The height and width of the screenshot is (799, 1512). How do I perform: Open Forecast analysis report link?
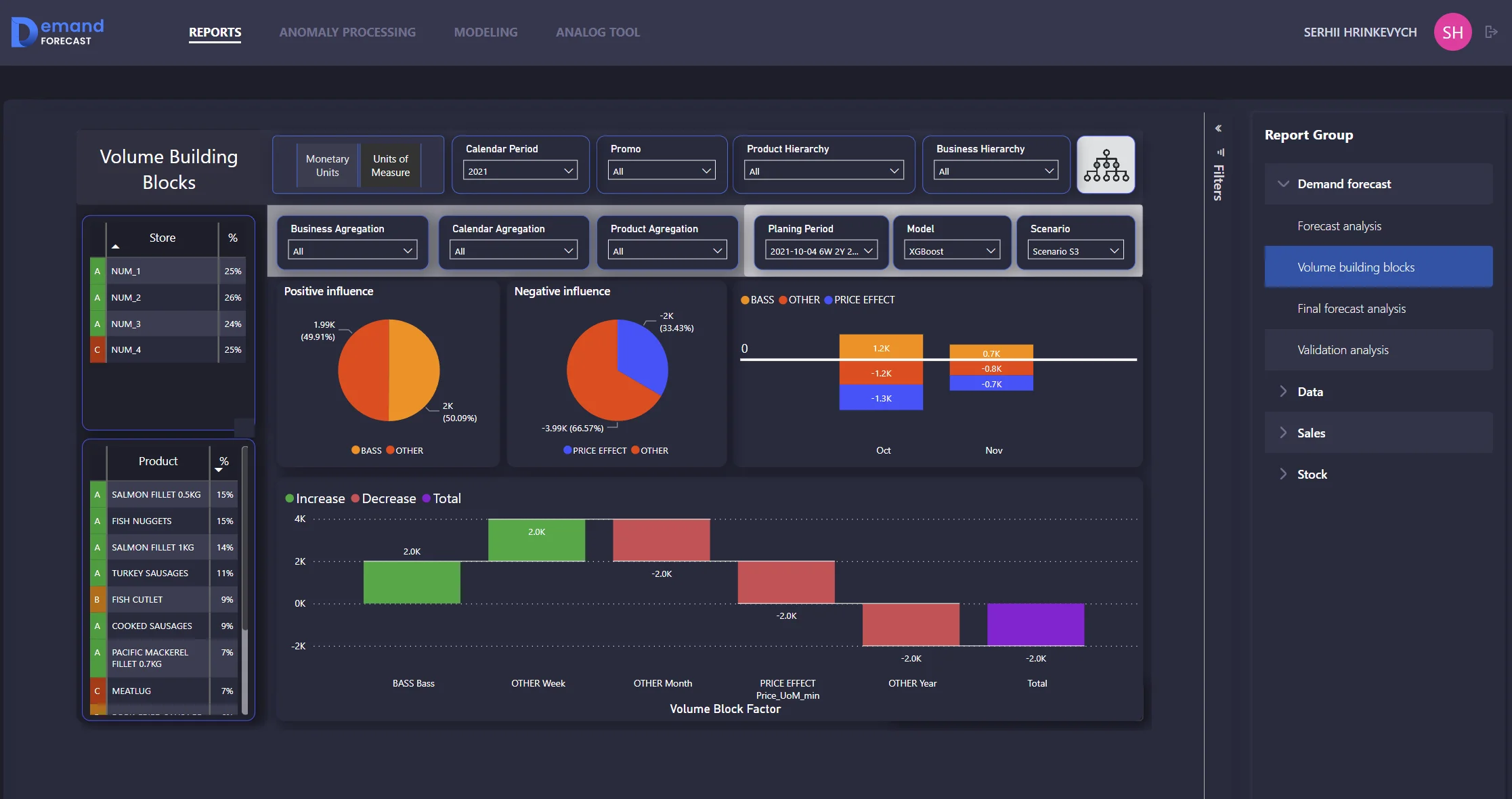click(x=1339, y=226)
